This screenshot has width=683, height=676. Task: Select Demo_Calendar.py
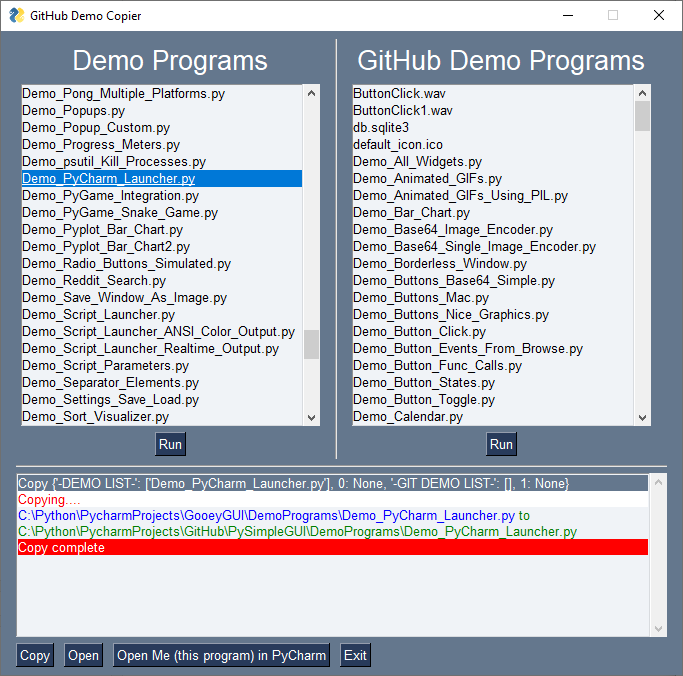(x=493, y=416)
